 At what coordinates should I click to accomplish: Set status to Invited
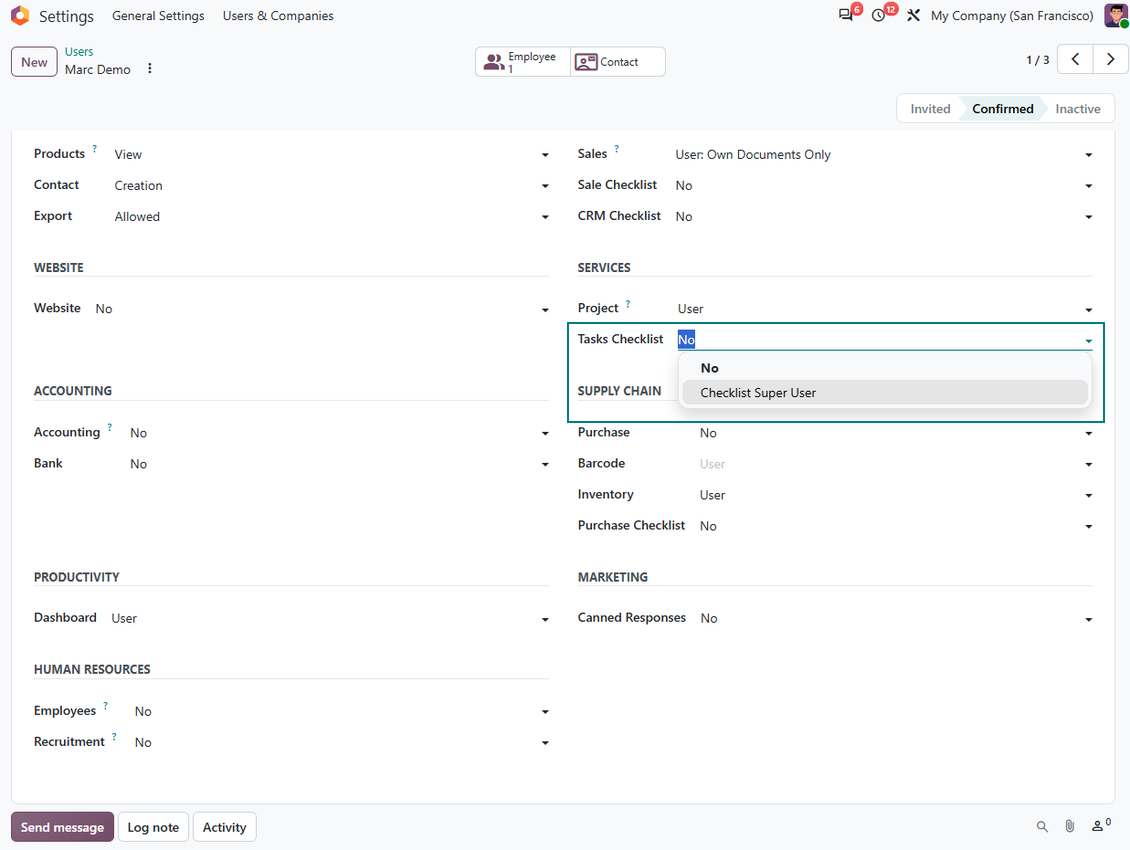pos(930,109)
